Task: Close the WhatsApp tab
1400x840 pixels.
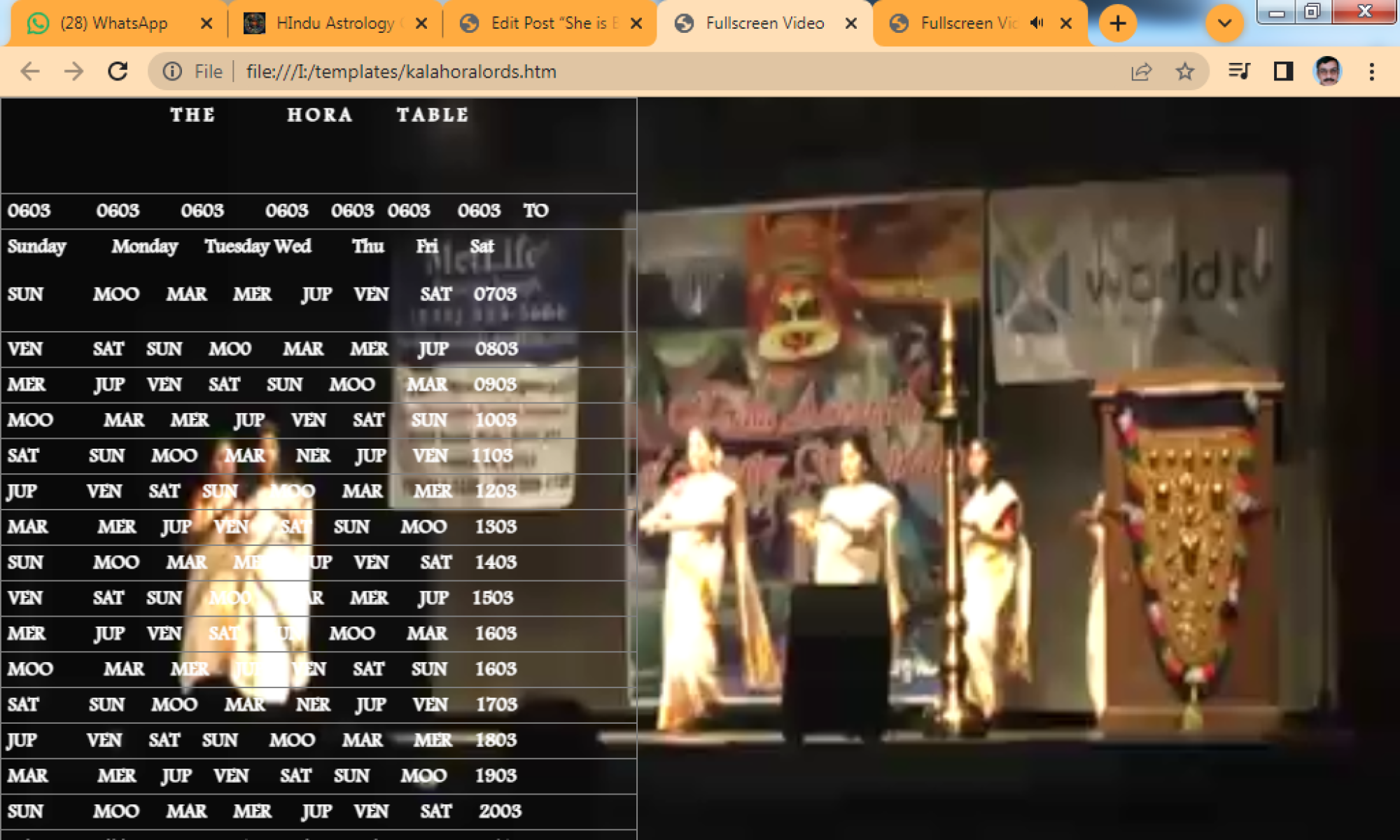Action: click(x=206, y=23)
